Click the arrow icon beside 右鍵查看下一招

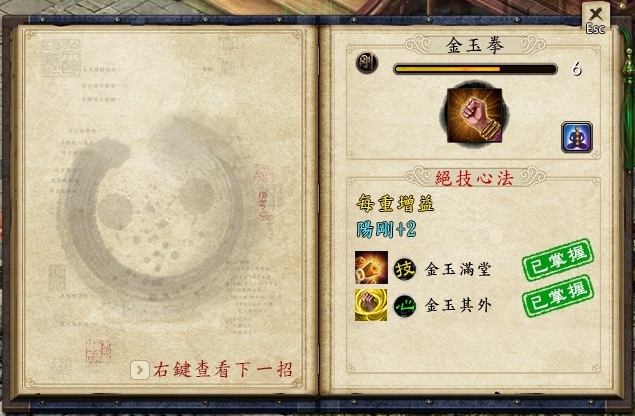tap(140, 369)
